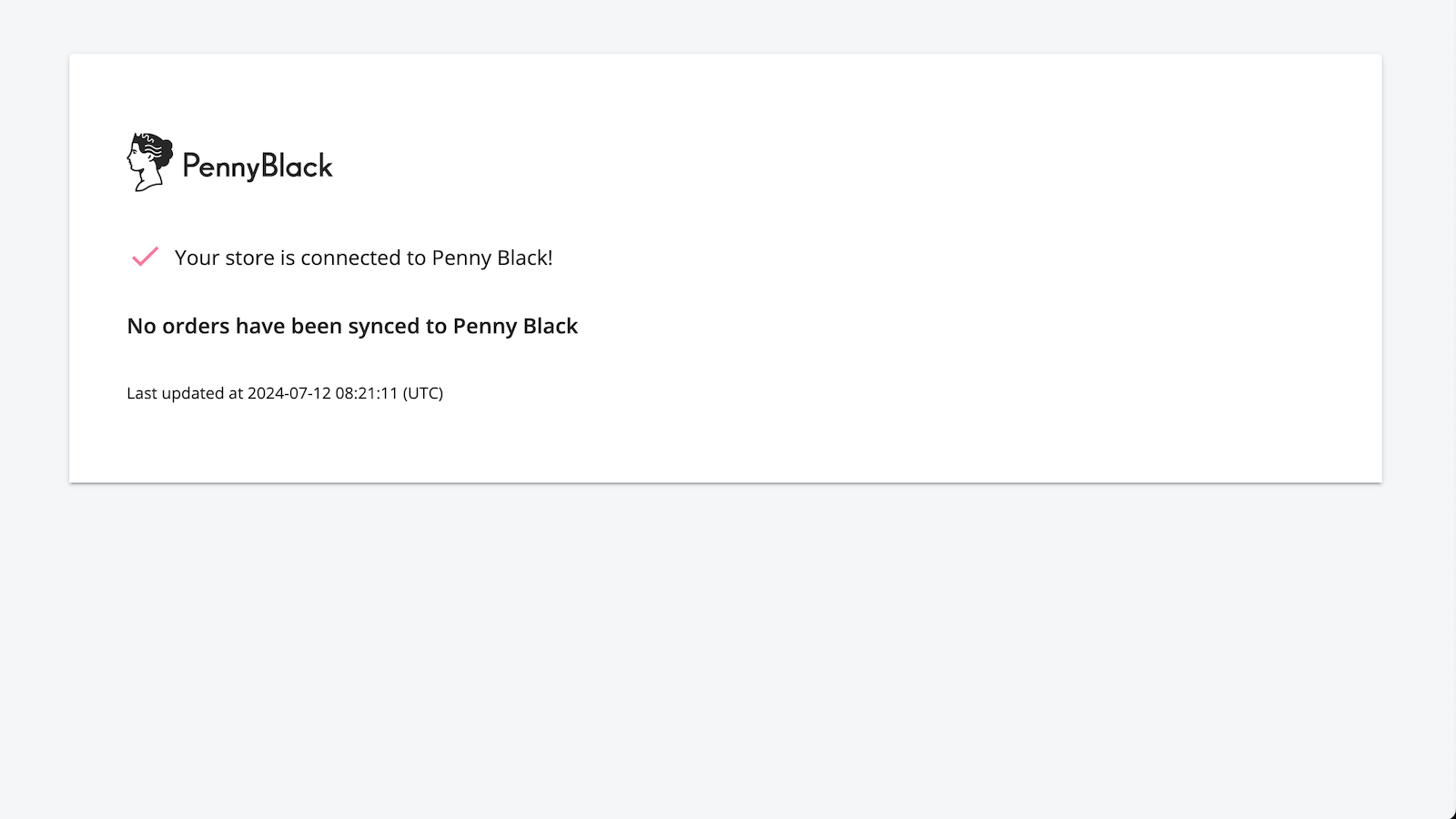The height and width of the screenshot is (819, 1456).
Task: Click the word "synced" in the bold heading
Action: click(383, 327)
